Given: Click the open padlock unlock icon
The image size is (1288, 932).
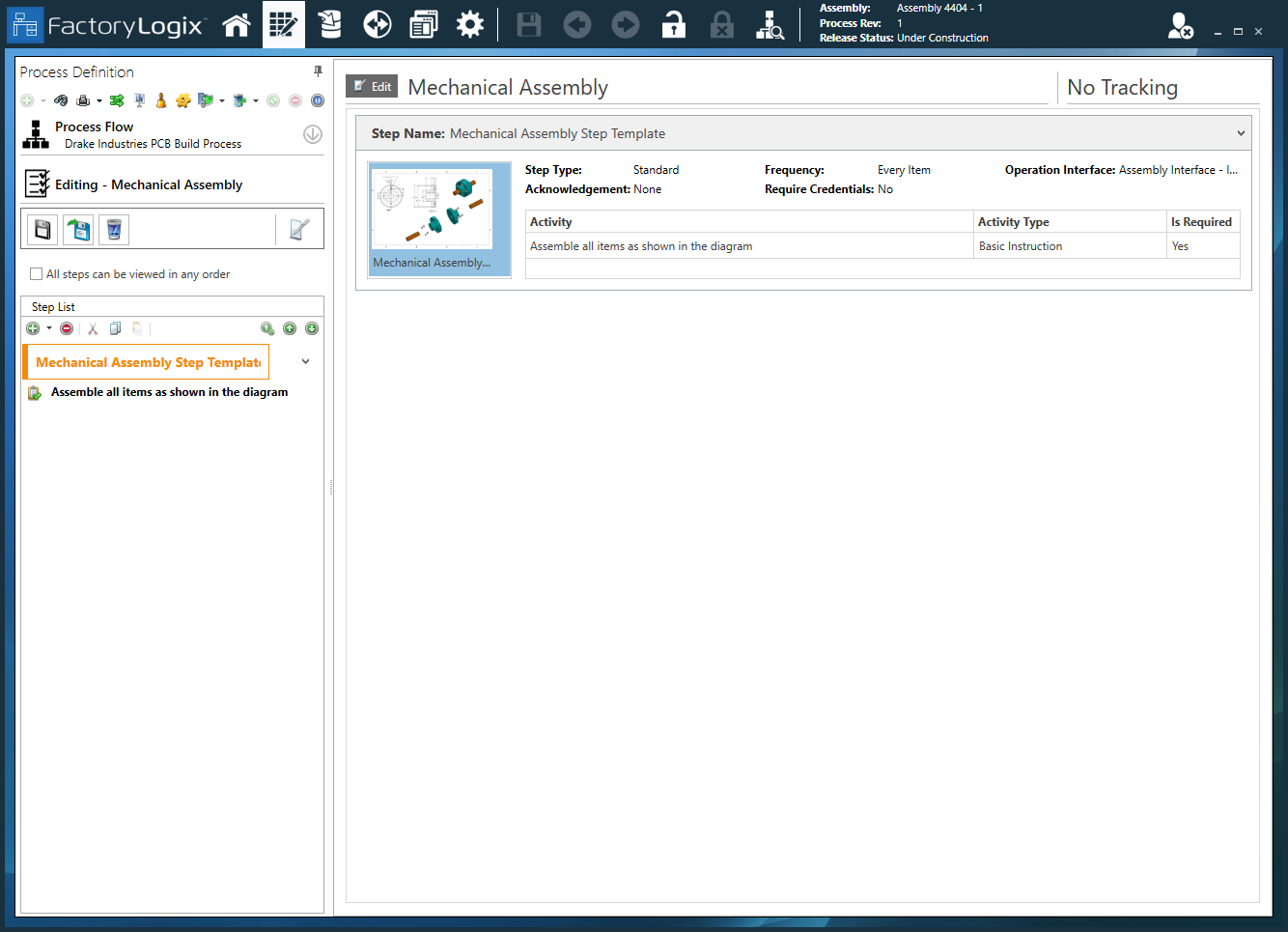Looking at the screenshot, I should tap(673, 25).
